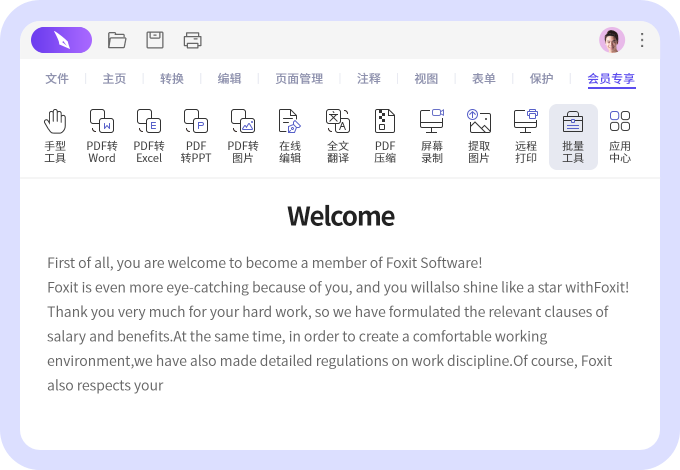The height and width of the screenshot is (470, 680).
Task: Convert with PDF转图片 tool
Action: 243,136
